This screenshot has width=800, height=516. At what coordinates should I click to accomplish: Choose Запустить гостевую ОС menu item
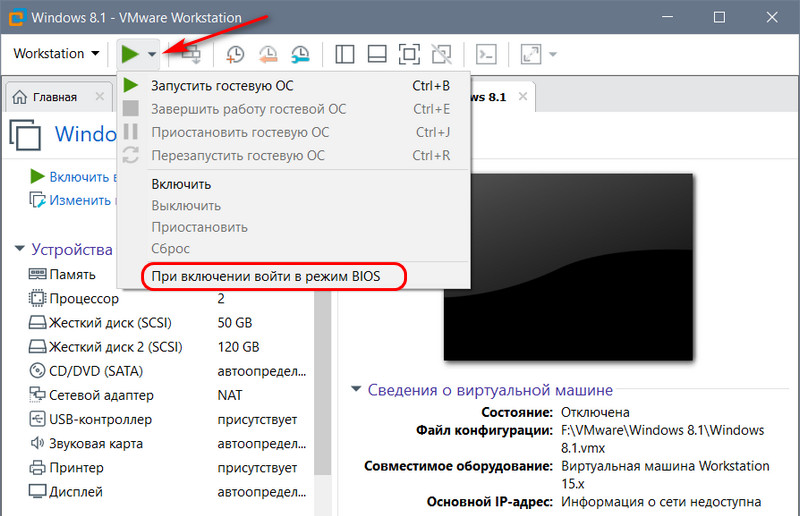tap(294, 86)
